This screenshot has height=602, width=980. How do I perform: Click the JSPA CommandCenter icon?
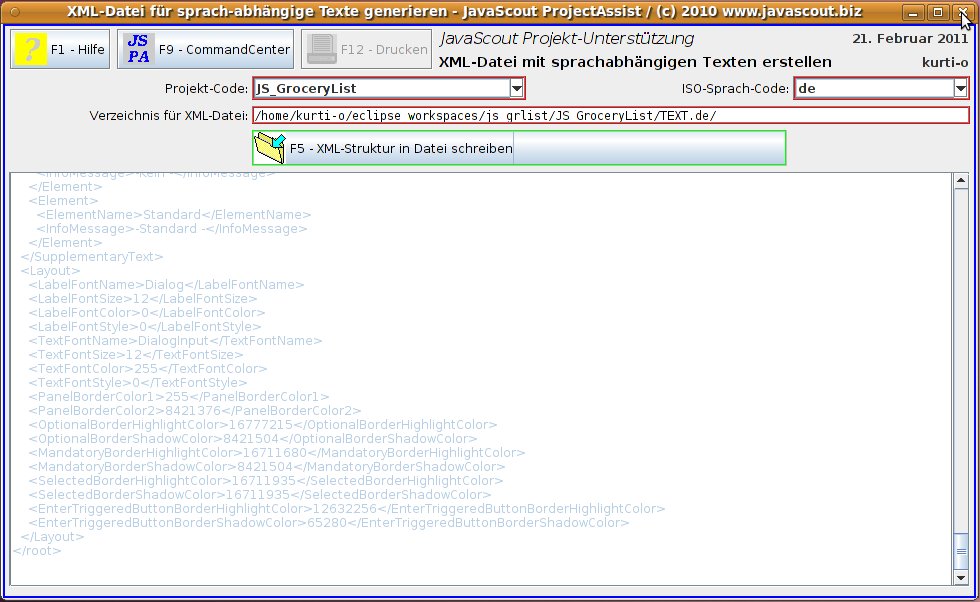click(x=137, y=48)
